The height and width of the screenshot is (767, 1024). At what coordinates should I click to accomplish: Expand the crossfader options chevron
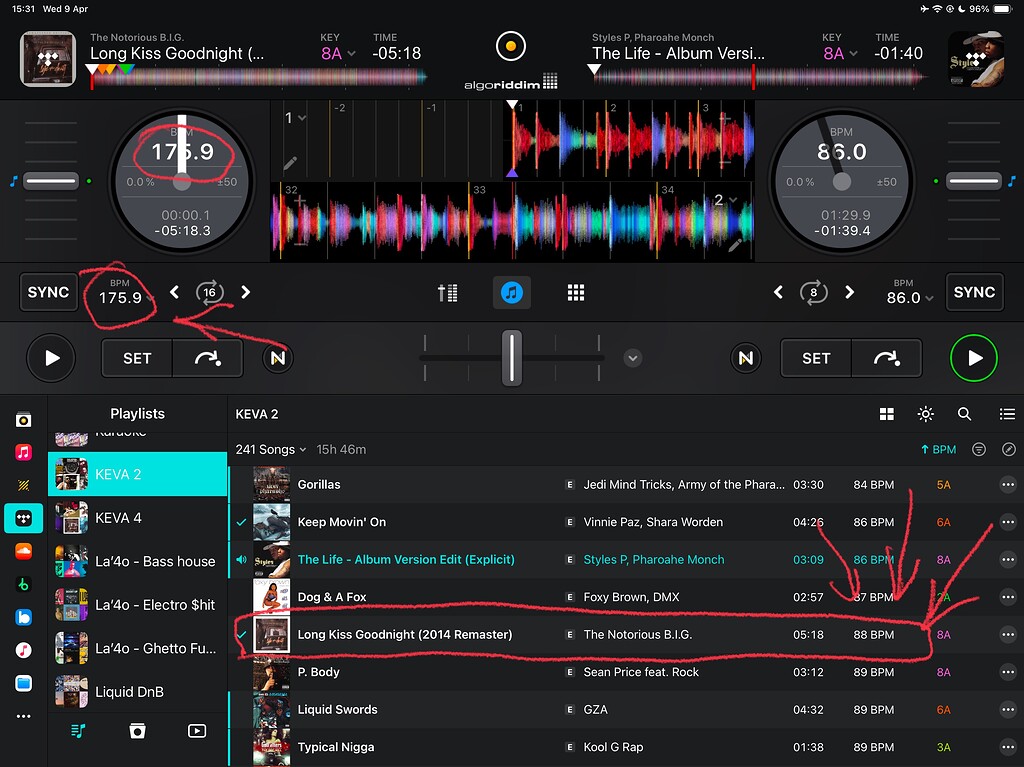[x=632, y=358]
